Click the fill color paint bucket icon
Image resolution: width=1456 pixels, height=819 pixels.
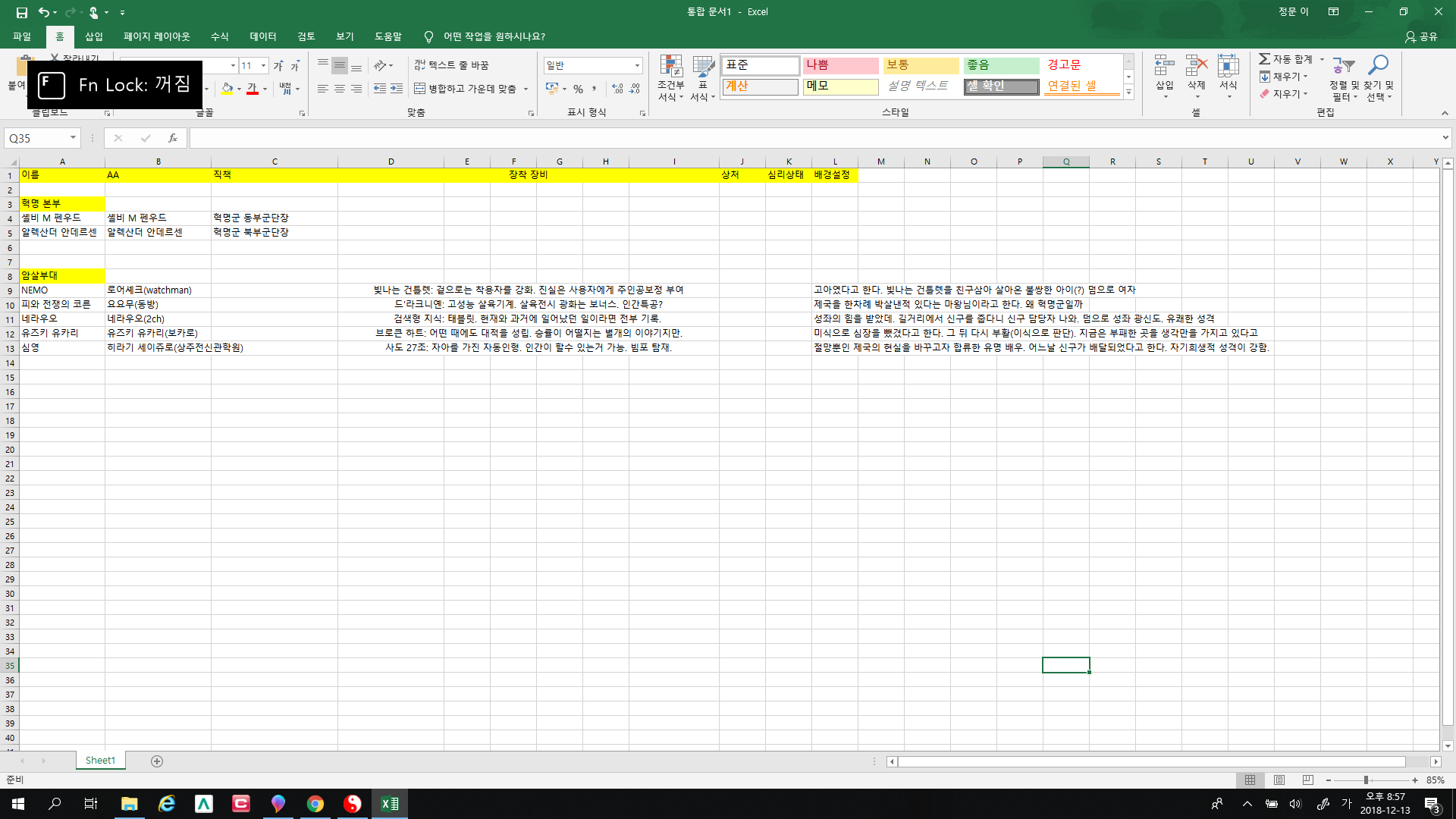pos(227,89)
